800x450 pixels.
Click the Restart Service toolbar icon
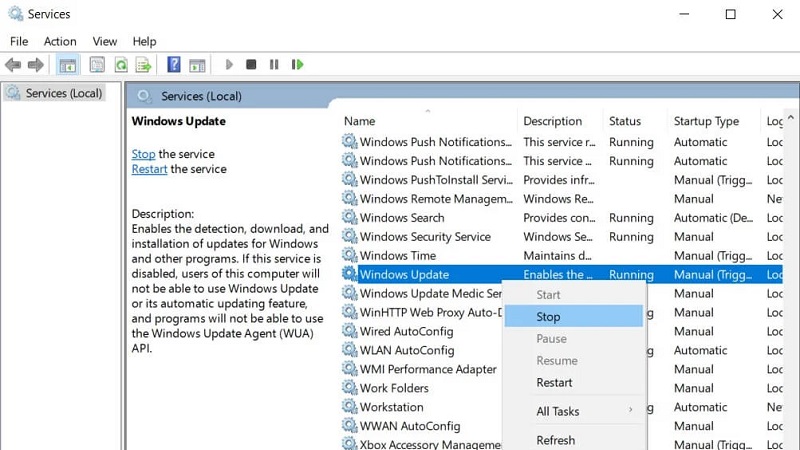point(297,64)
